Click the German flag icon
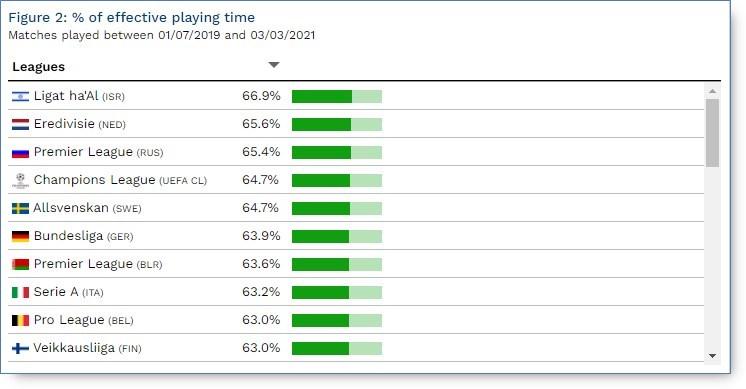 coord(20,236)
